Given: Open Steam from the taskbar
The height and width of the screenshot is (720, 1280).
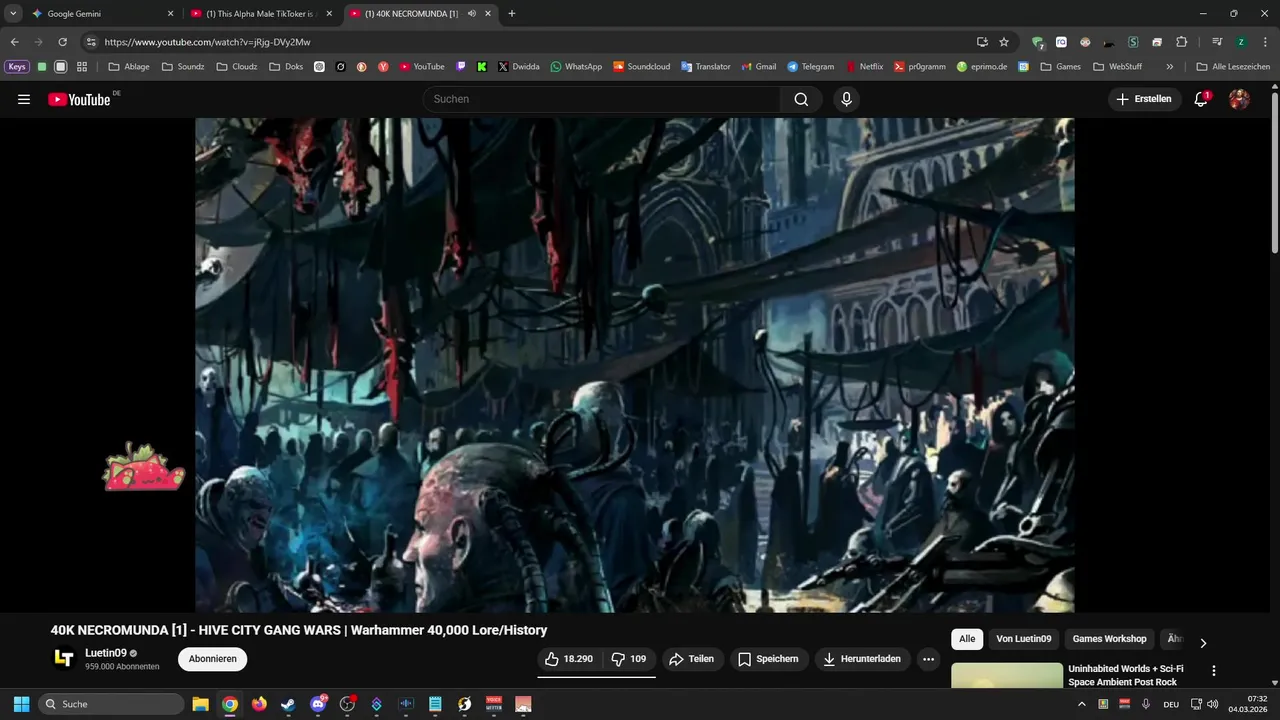Looking at the screenshot, I should [x=289, y=704].
